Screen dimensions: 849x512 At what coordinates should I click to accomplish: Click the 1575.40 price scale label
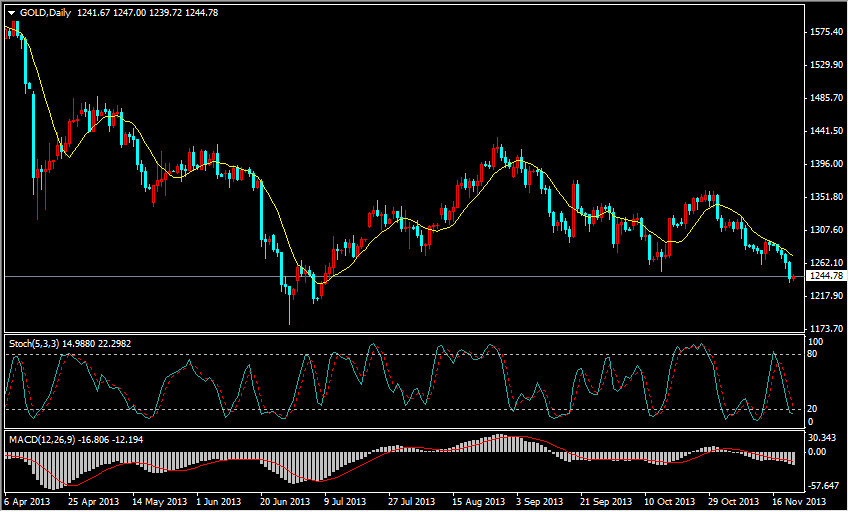(x=826, y=32)
